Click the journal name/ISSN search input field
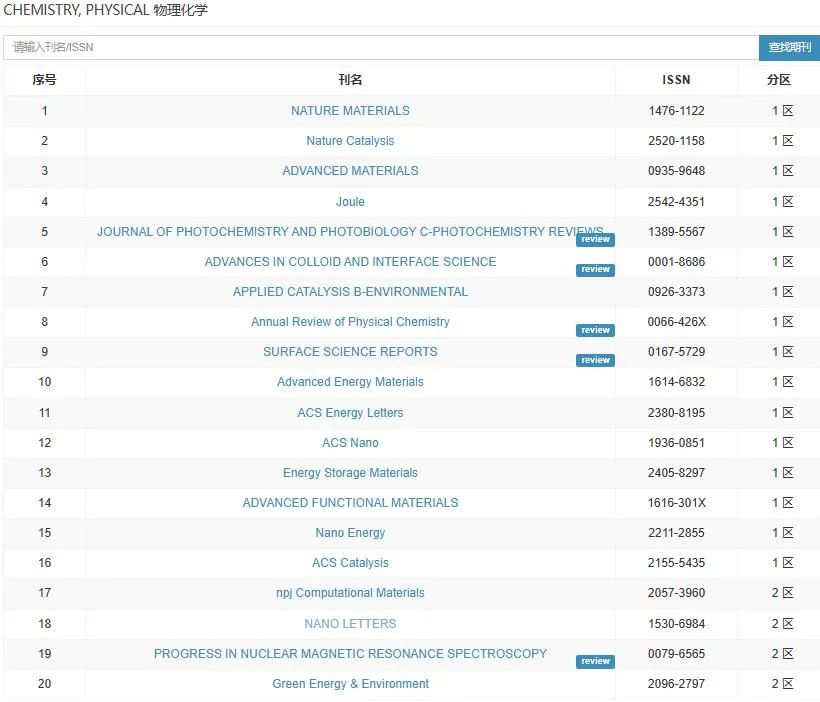Image resolution: width=820 pixels, height=702 pixels. pos(381,48)
